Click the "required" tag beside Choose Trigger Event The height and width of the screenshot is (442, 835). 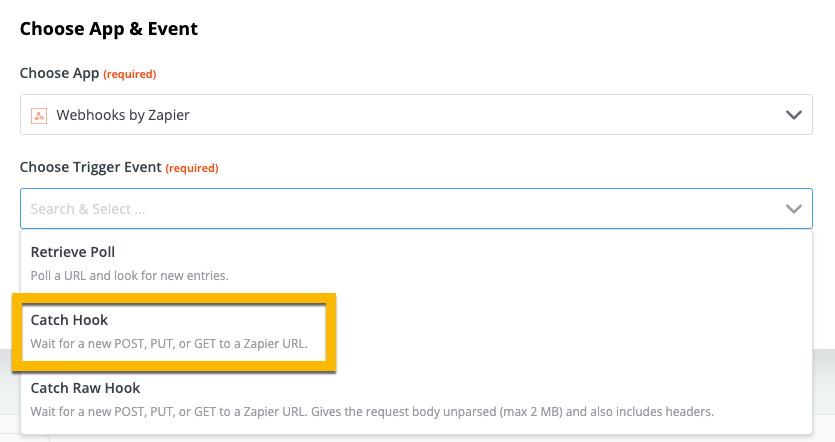click(x=192, y=168)
